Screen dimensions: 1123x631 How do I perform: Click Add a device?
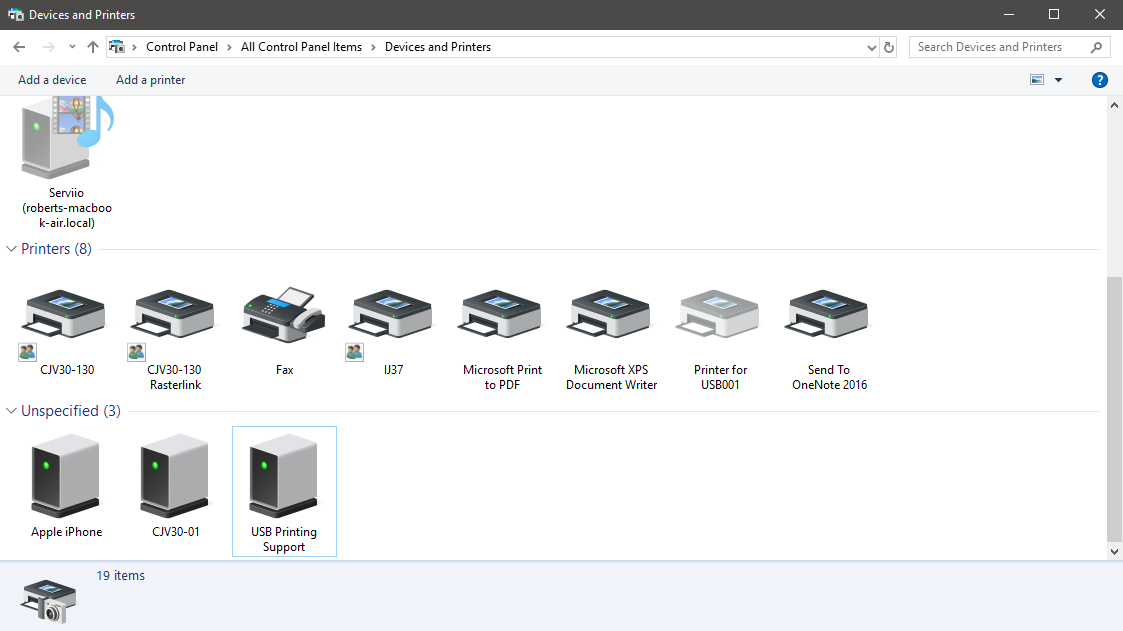tap(52, 80)
